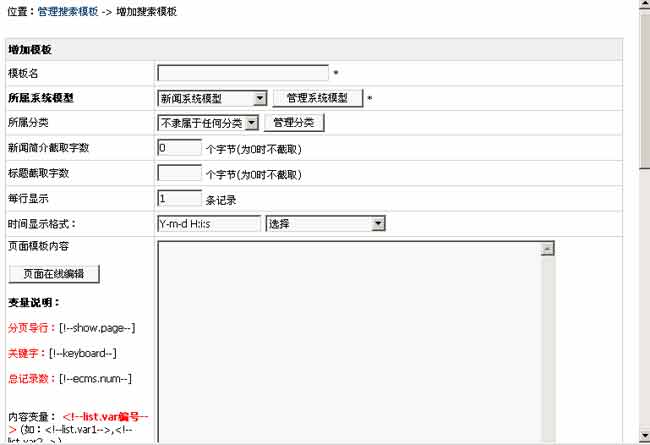Click the 管理分类 button
Image resolution: width=650 pixels, height=445 pixels.
pos(294,123)
